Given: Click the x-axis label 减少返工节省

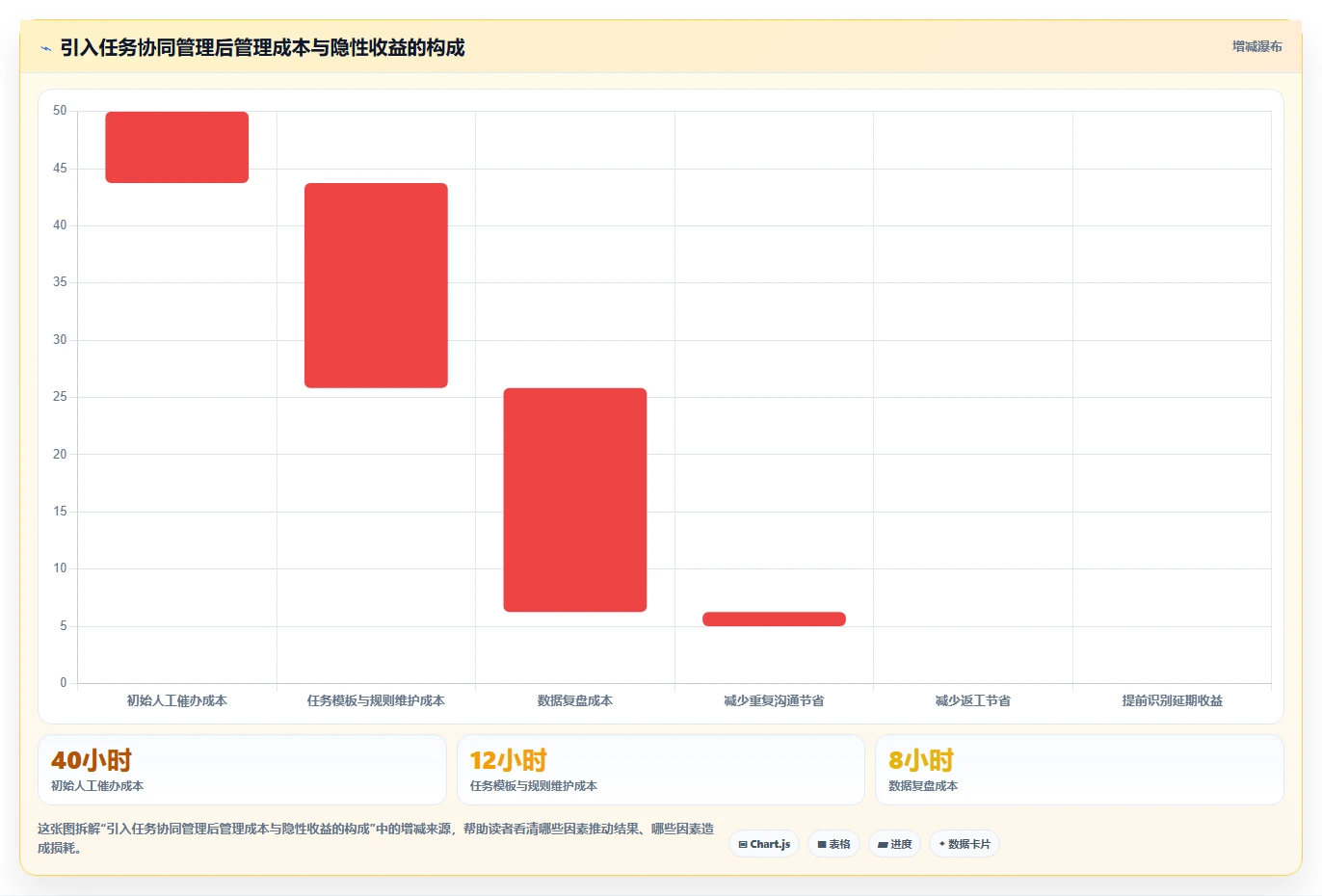Looking at the screenshot, I should [973, 701].
